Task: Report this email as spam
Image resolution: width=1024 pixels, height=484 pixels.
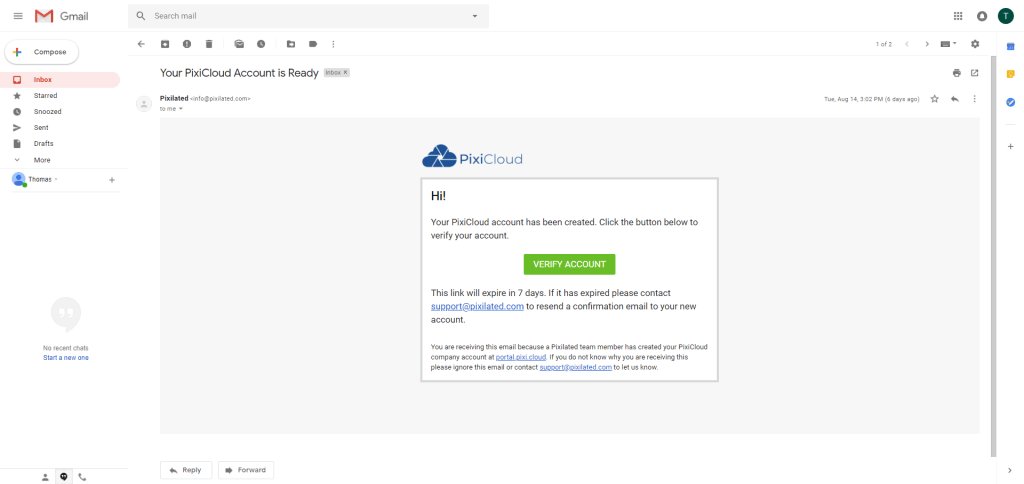Action: click(x=187, y=44)
